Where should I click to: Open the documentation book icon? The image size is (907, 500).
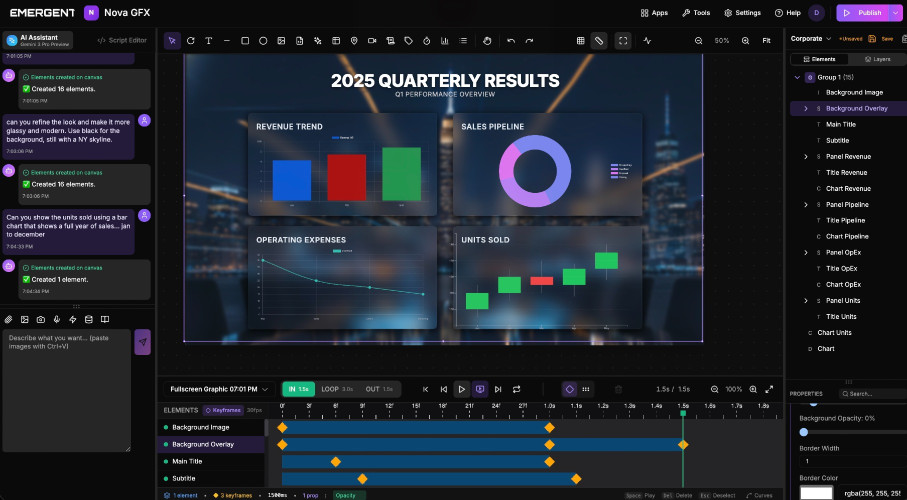(x=105, y=319)
